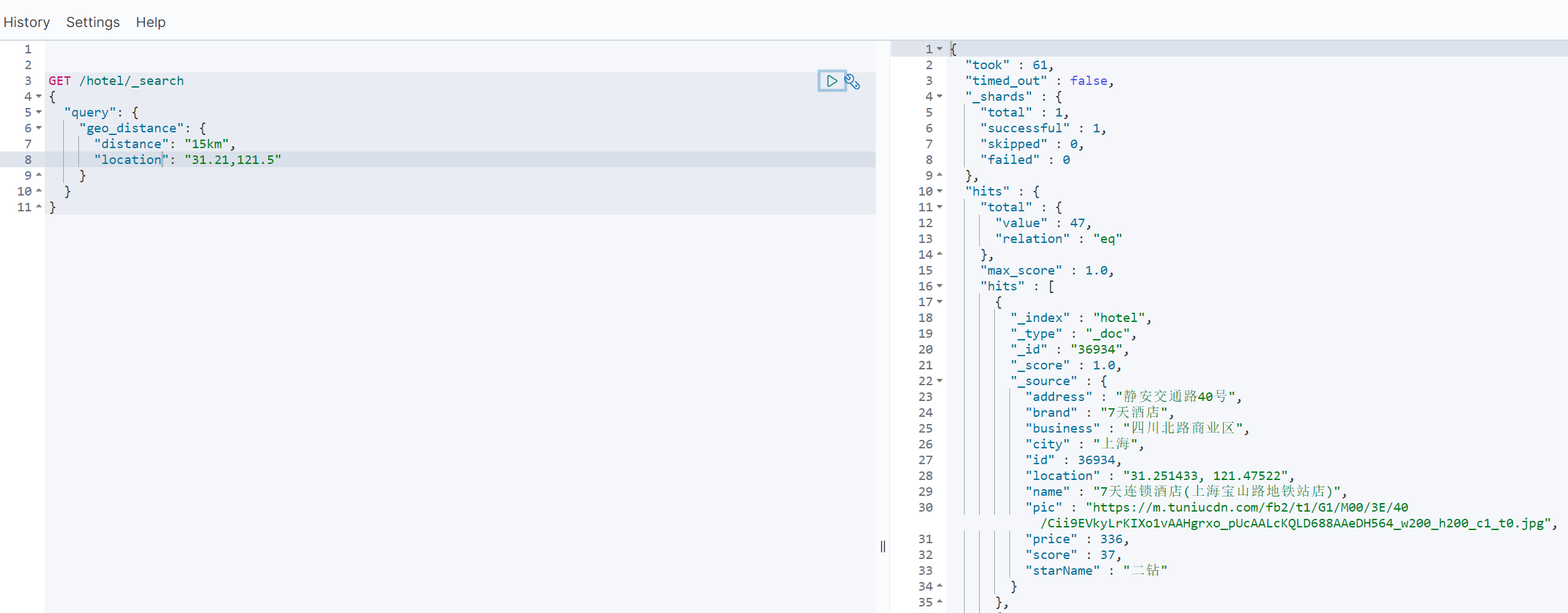Collapse the hits array at line 16
This screenshot has width=1568, height=613.
pos(940,286)
